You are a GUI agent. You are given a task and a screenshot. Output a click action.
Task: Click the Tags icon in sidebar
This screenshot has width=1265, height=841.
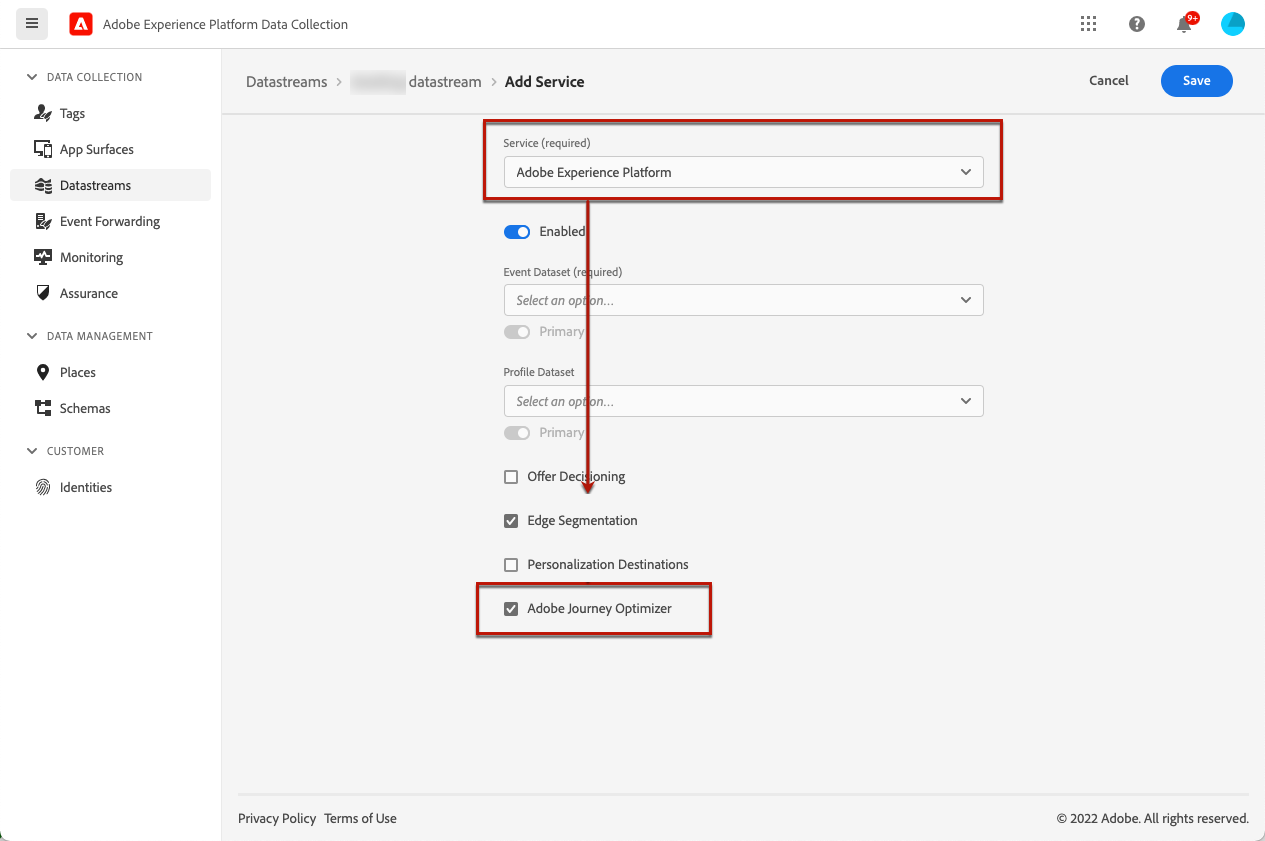click(43, 113)
